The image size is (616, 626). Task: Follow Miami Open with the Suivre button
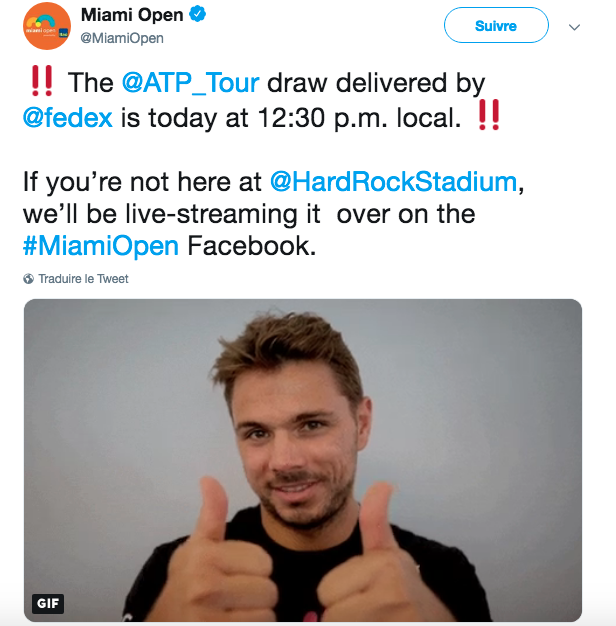tap(496, 26)
